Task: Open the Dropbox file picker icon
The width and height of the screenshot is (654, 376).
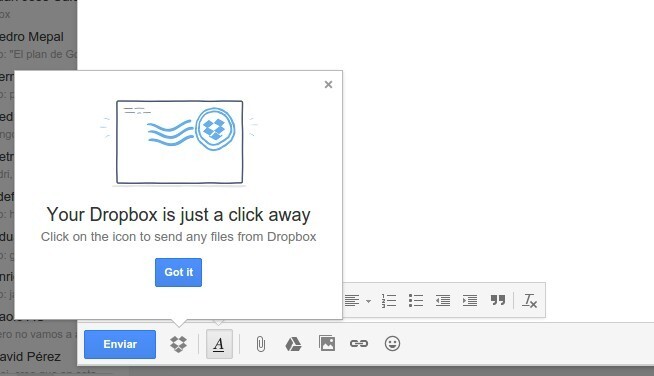Action: pos(178,344)
